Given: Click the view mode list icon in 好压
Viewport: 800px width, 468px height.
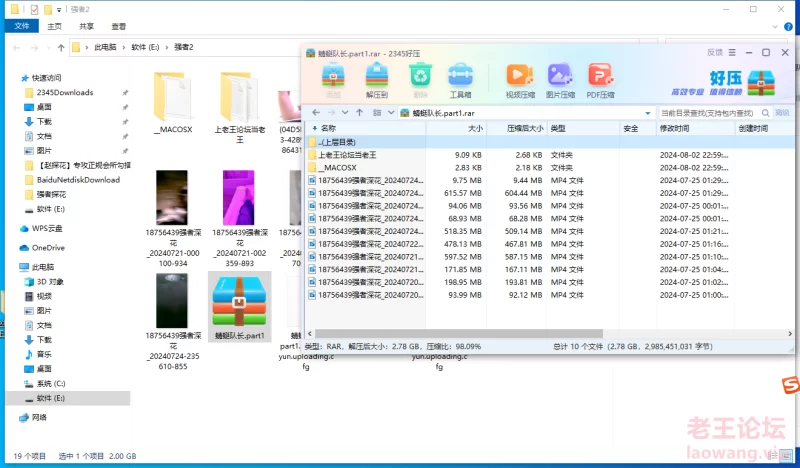Looking at the screenshot, I should [377, 113].
